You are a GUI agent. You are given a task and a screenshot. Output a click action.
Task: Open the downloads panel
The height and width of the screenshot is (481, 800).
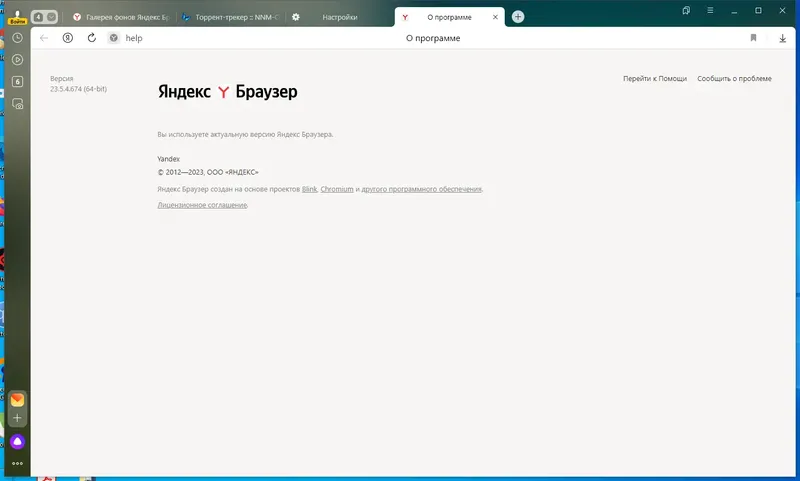click(782, 38)
